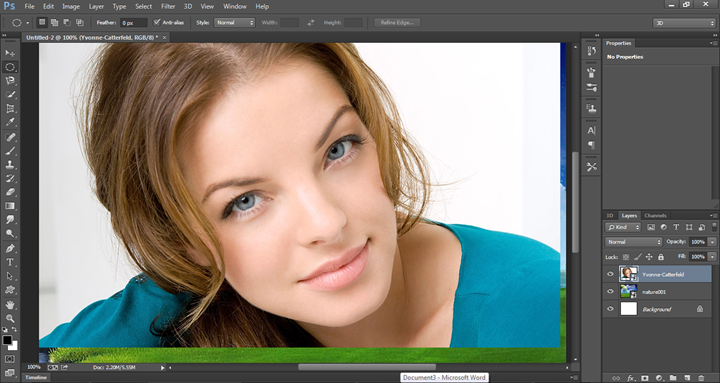Open the Filter menu

(x=168, y=6)
